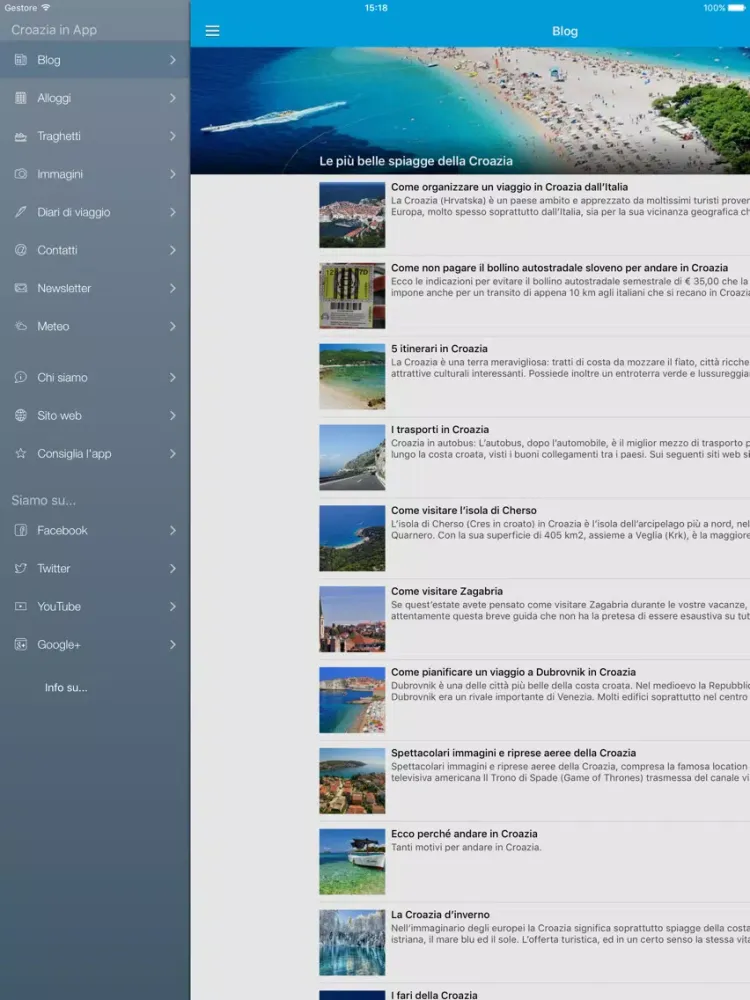
Task: Open the Blog menu item
Action: (x=95, y=60)
